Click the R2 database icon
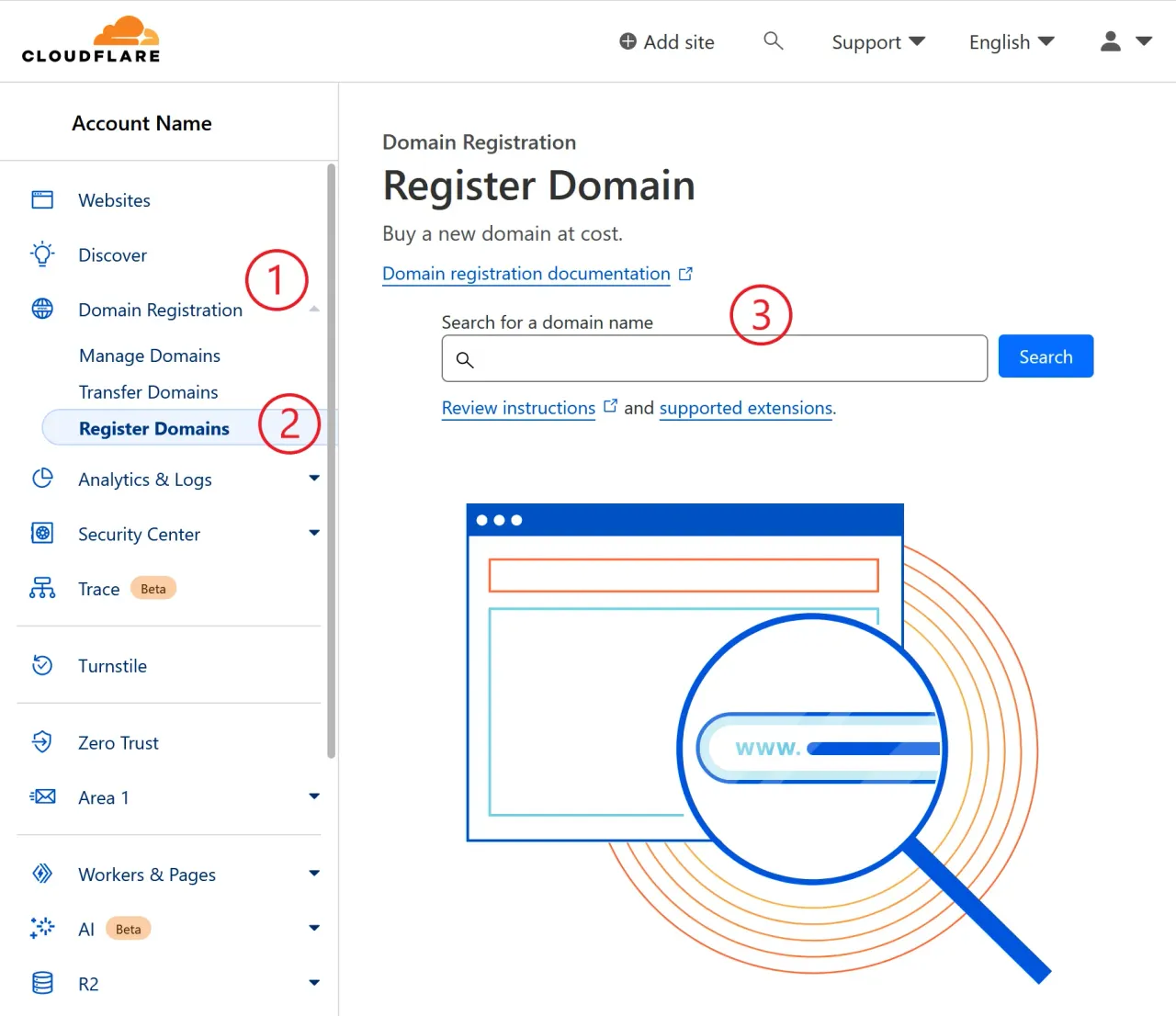Image resolution: width=1176 pixels, height=1016 pixels. [42, 983]
